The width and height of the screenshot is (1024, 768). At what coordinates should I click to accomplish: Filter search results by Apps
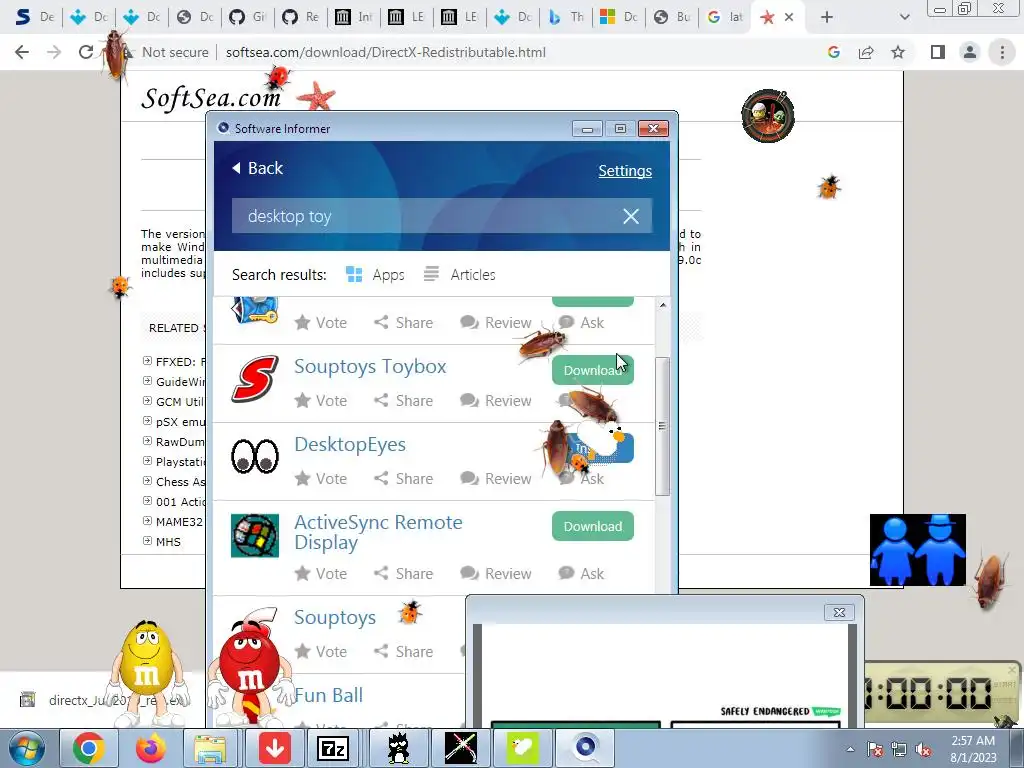tap(376, 275)
